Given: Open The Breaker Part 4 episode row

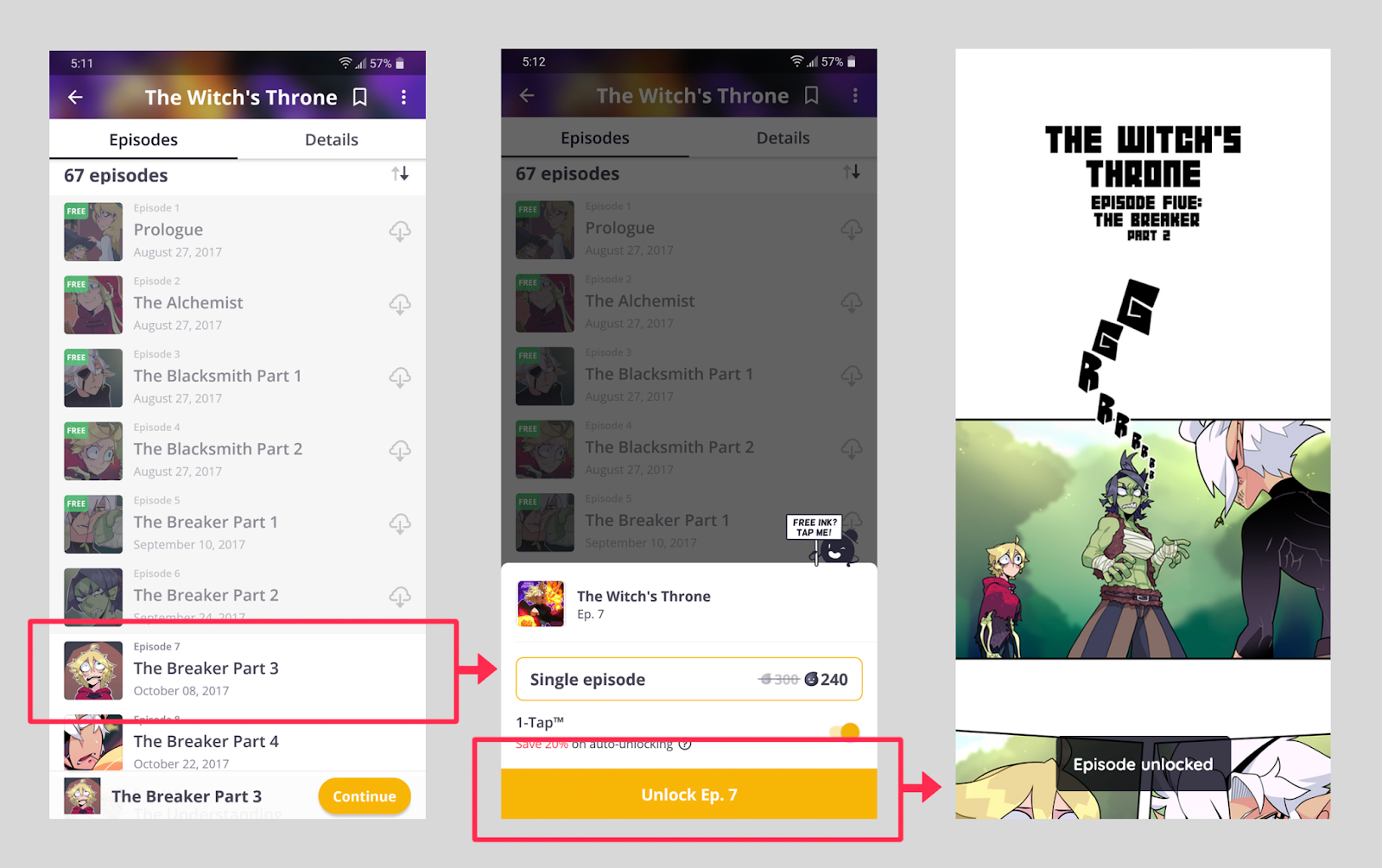Looking at the screenshot, I should click(x=238, y=743).
